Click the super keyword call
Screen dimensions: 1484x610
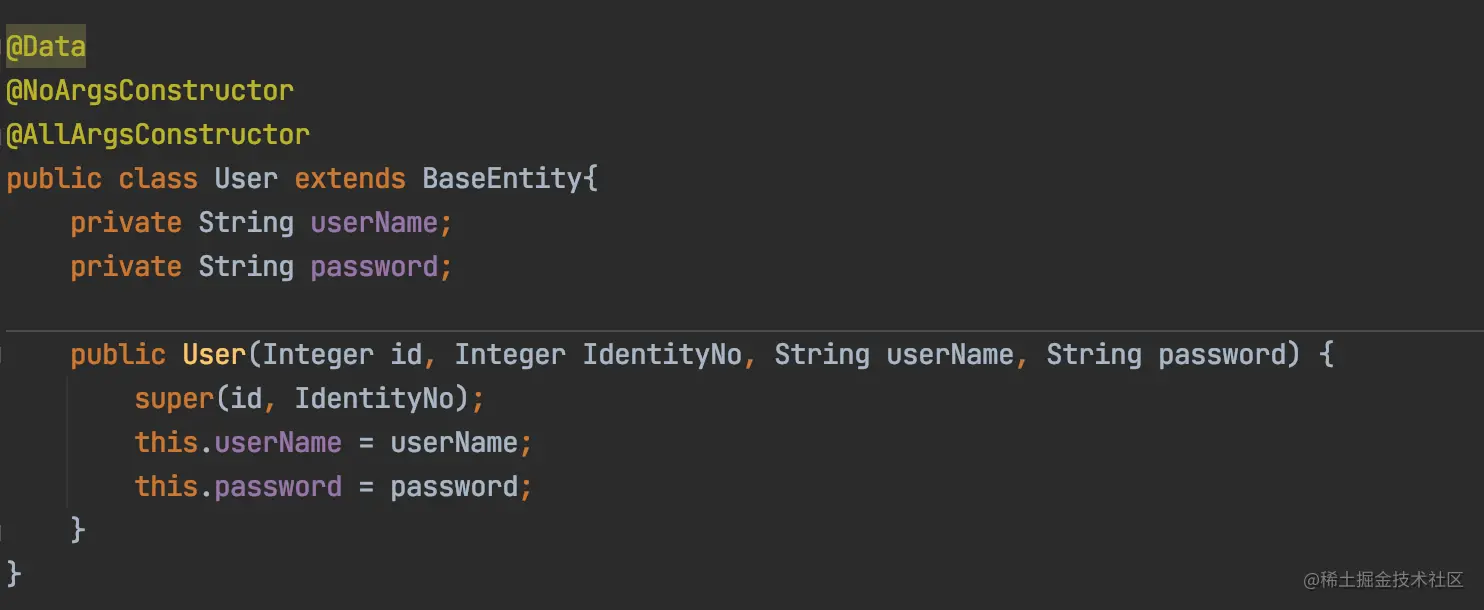174,399
